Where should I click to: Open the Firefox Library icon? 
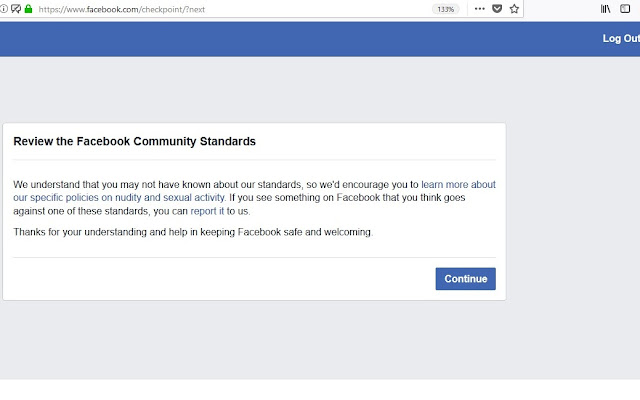pos(605,9)
